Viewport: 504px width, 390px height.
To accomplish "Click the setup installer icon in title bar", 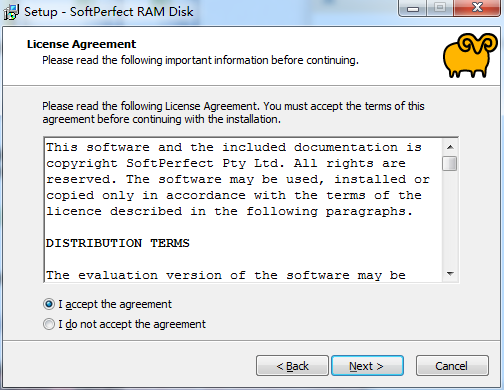I will tap(11, 12).
